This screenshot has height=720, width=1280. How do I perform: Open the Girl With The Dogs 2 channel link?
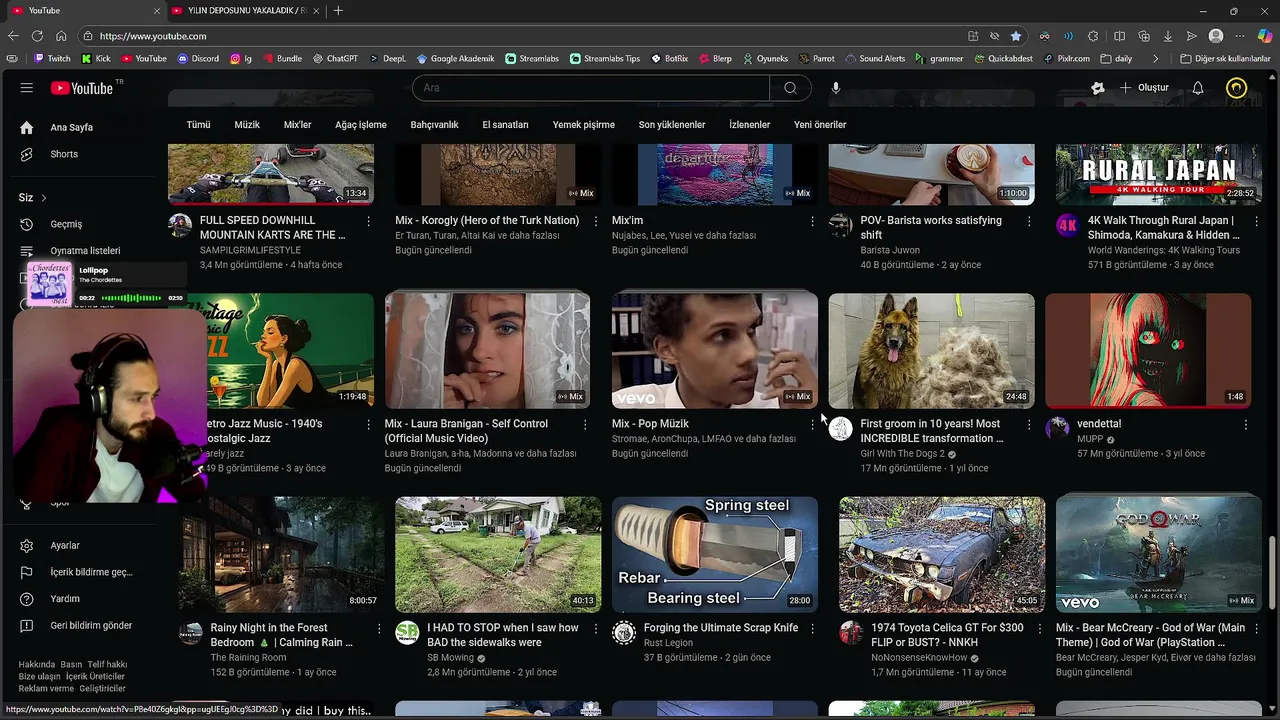tap(902, 454)
